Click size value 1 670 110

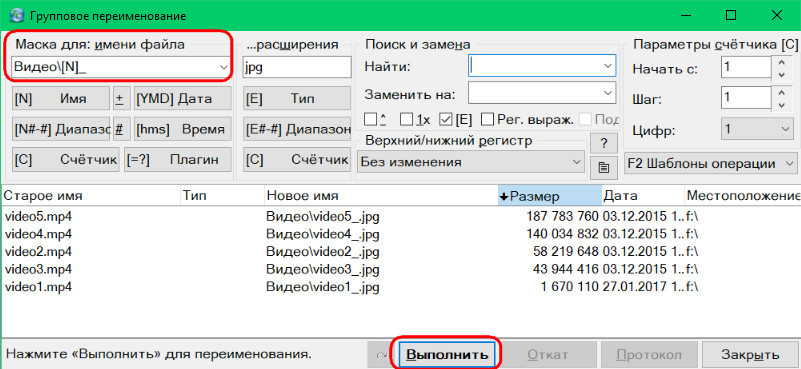[x=570, y=287]
